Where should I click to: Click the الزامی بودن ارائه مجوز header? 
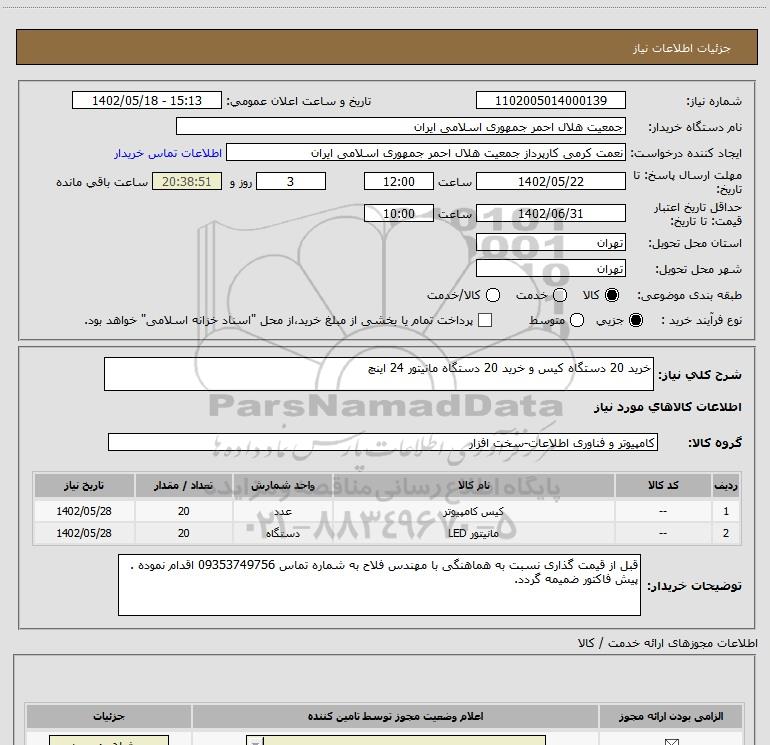670,716
